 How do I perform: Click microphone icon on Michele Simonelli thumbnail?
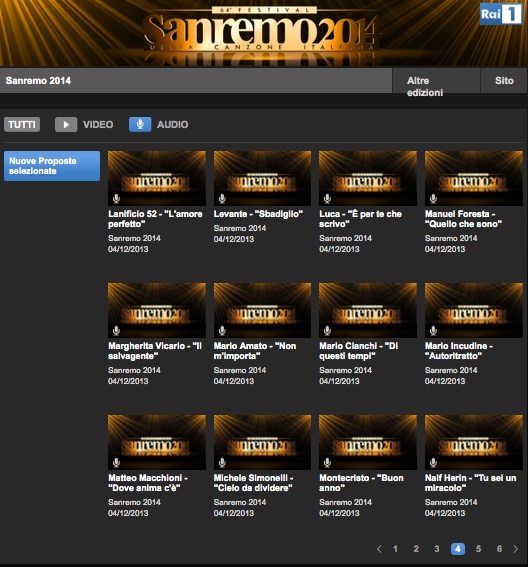(222, 462)
